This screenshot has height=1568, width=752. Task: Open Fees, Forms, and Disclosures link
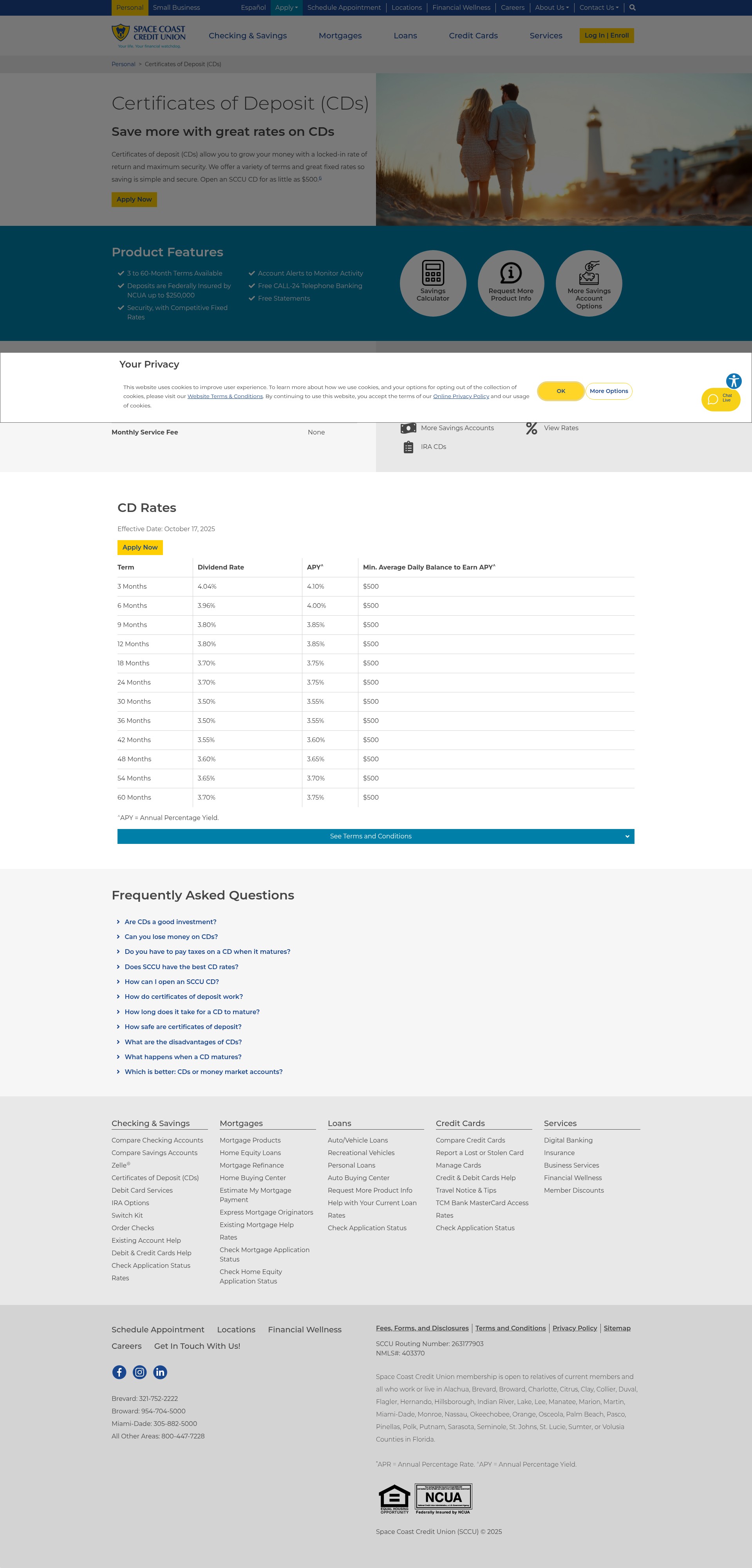[422, 1328]
